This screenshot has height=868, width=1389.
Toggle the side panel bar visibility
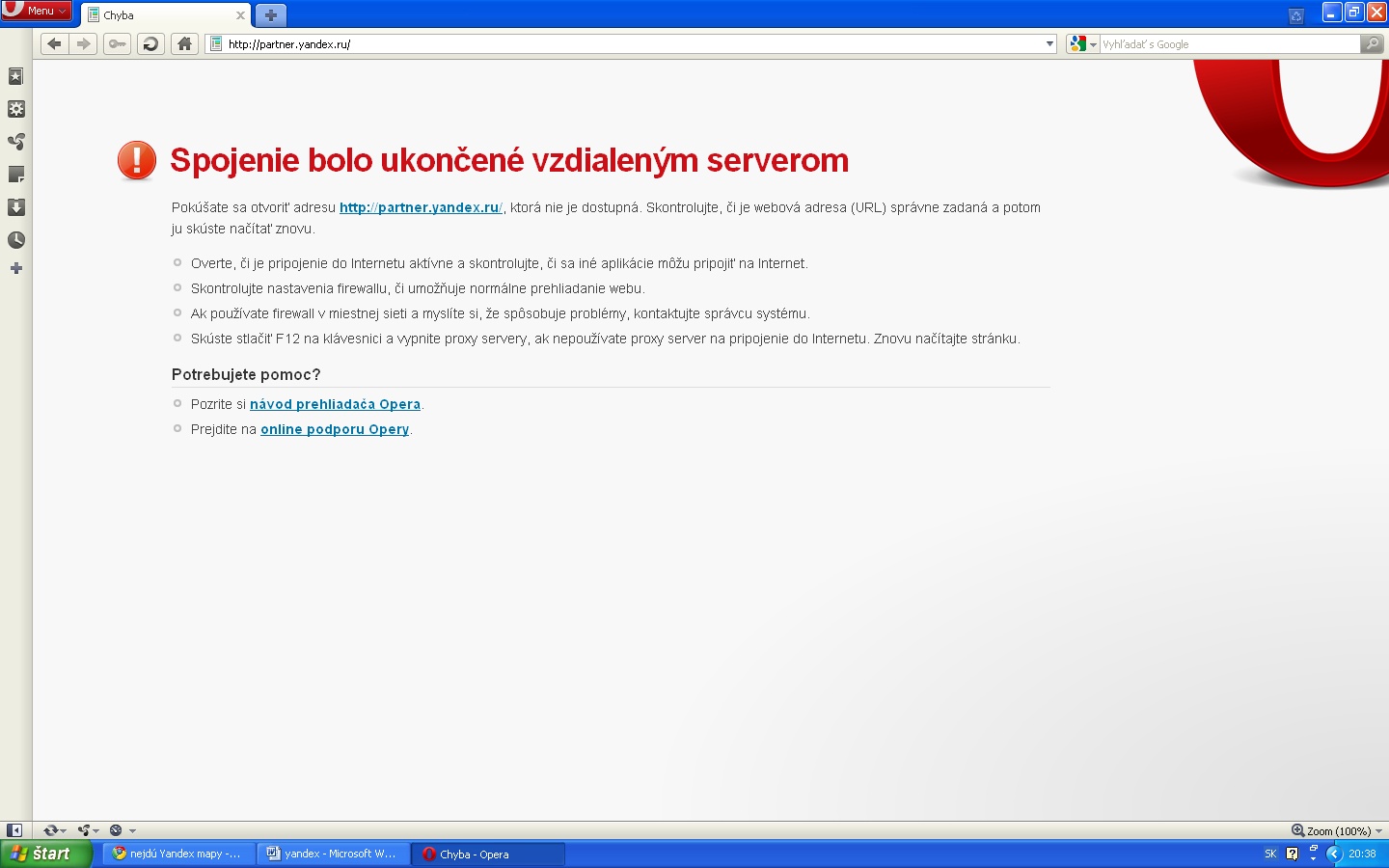(14, 830)
